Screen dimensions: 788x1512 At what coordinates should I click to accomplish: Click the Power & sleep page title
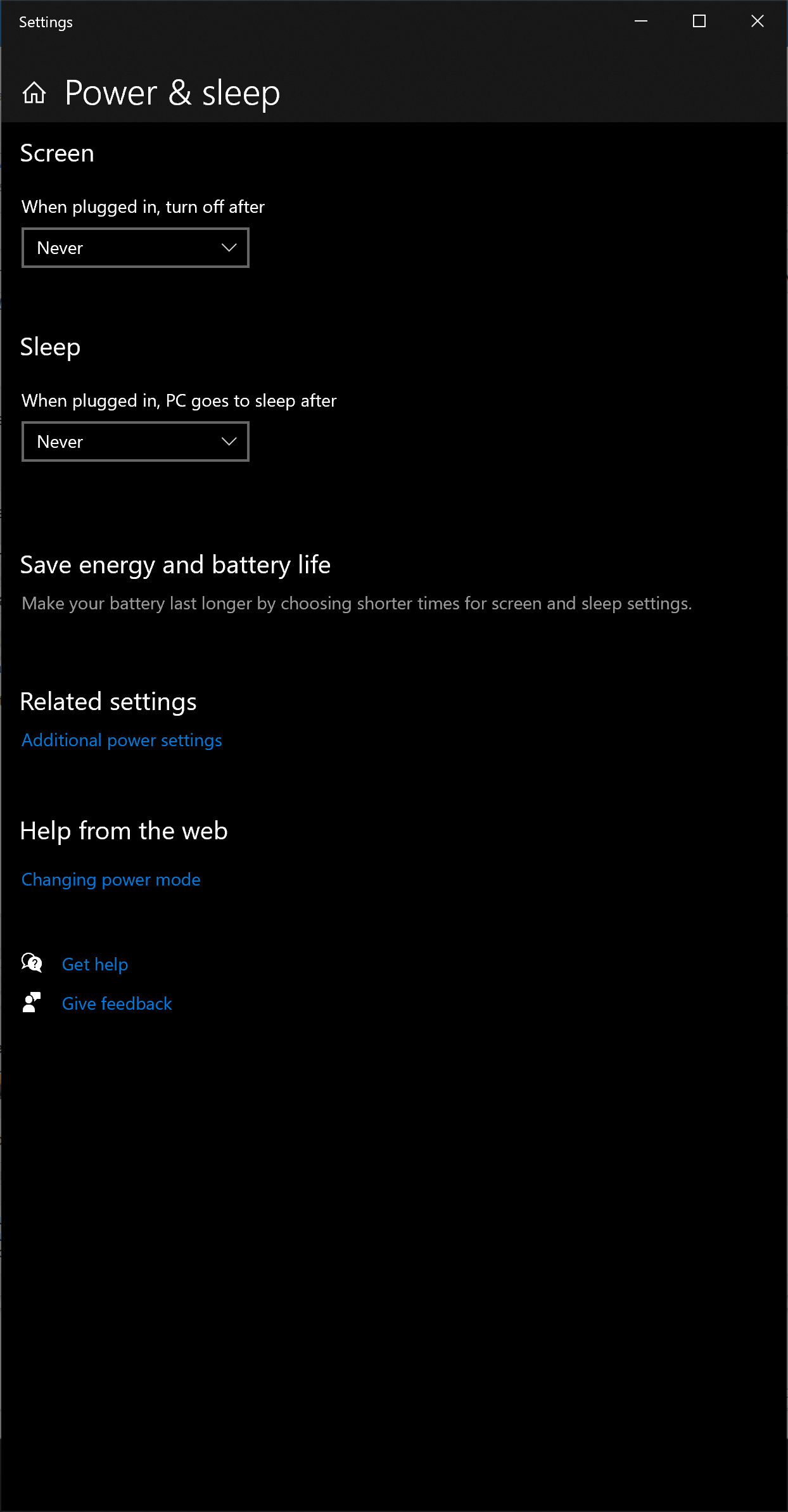pos(172,94)
